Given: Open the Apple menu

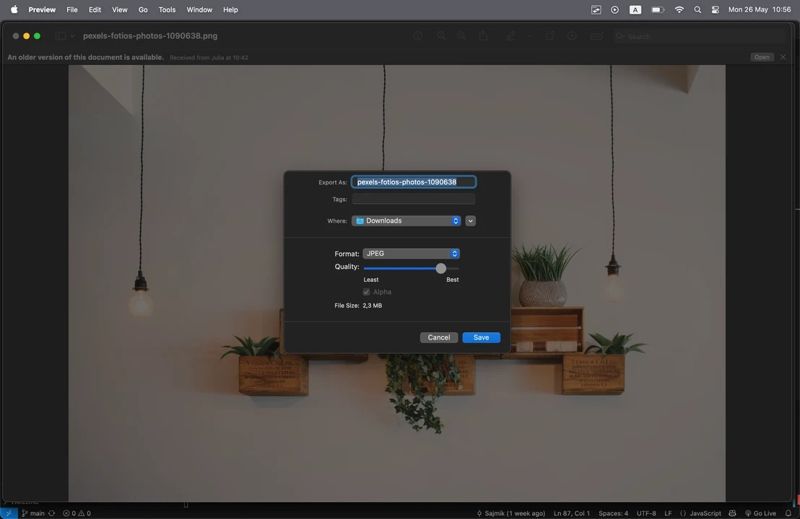Looking at the screenshot, I should pyautogui.click(x=14, y=9).
